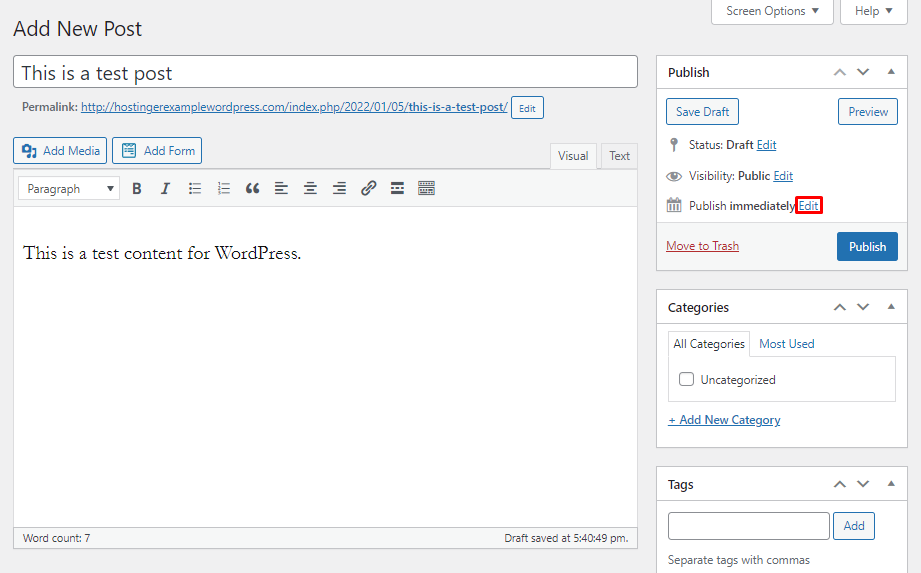This screenshot has height=573, width=921.
Task: Toggle bold formatting in editor toolbar
Action: tap(137, 188)
